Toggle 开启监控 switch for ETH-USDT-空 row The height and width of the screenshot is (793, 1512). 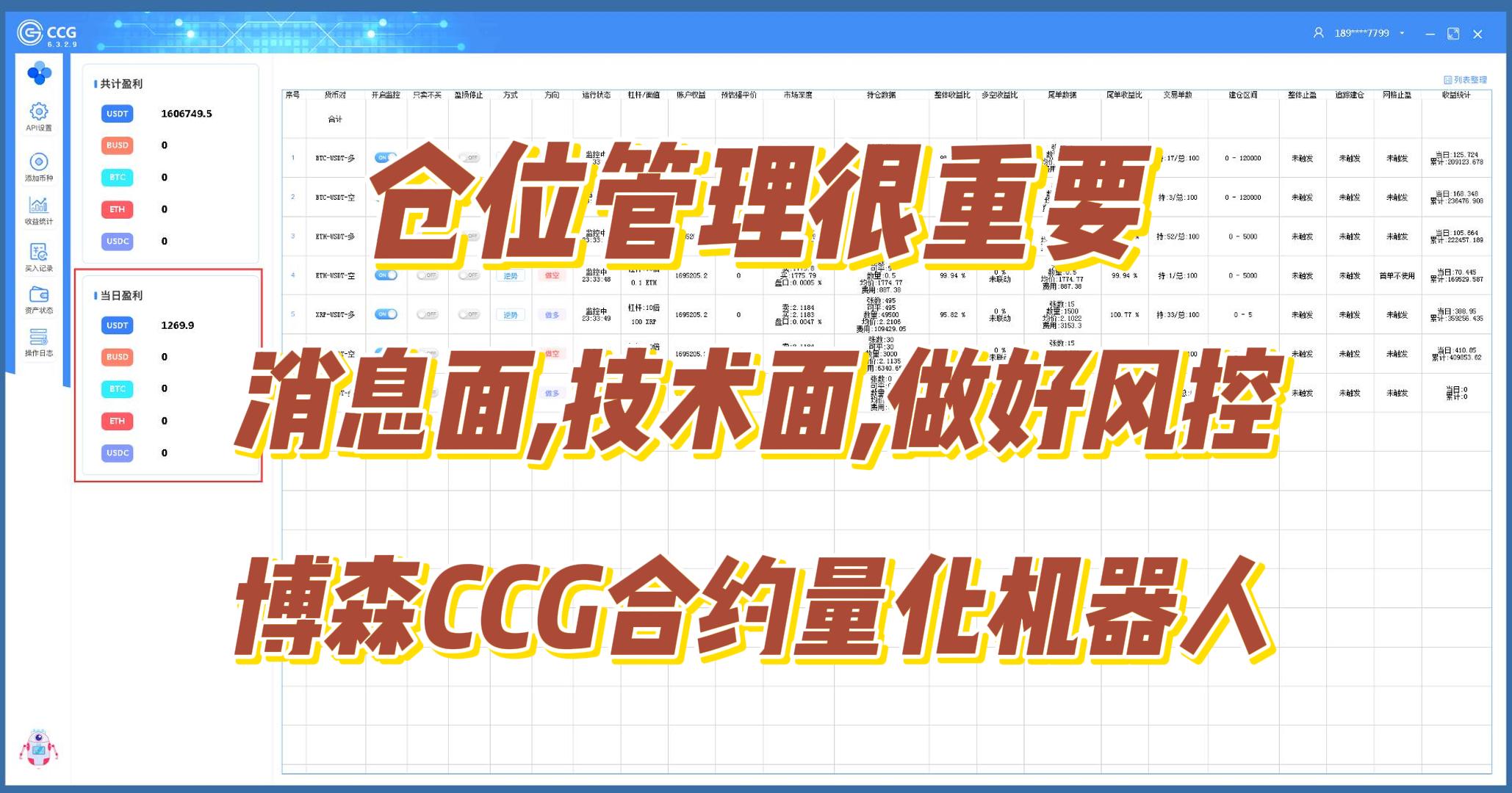386,275
